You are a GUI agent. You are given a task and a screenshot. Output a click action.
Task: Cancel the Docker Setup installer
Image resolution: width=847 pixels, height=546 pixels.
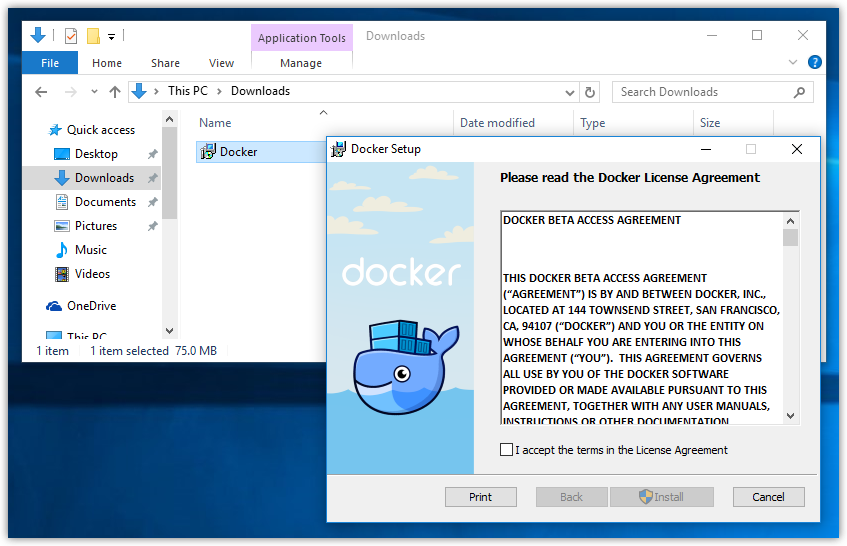768,497
